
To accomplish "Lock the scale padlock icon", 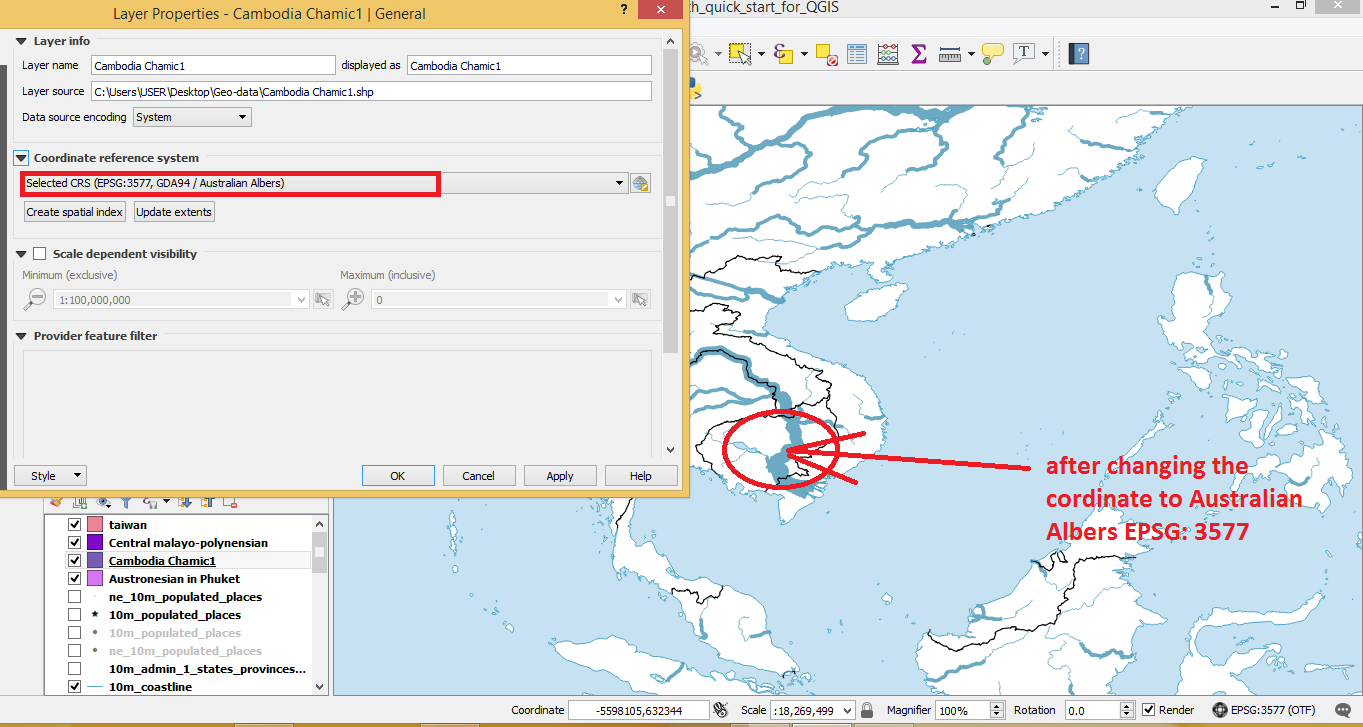I will click(x=867, y=710).
